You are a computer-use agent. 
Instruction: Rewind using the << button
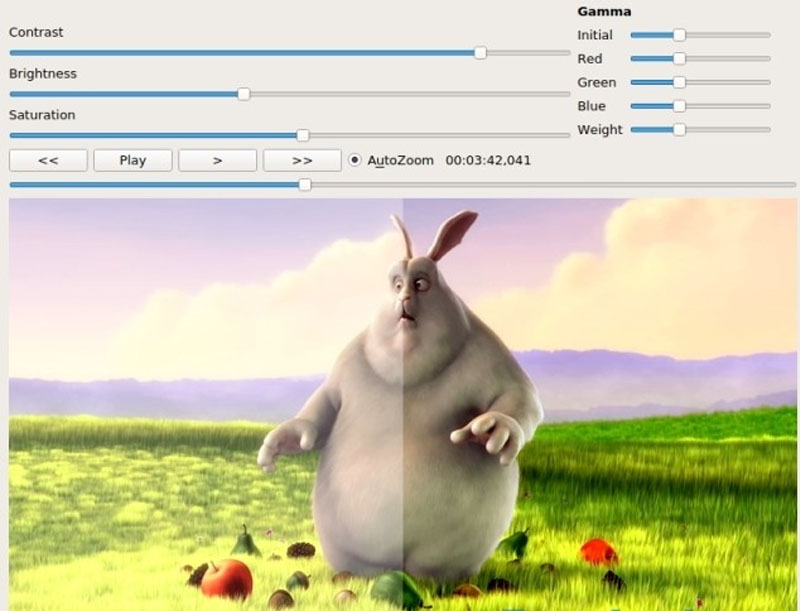point(48,160)
